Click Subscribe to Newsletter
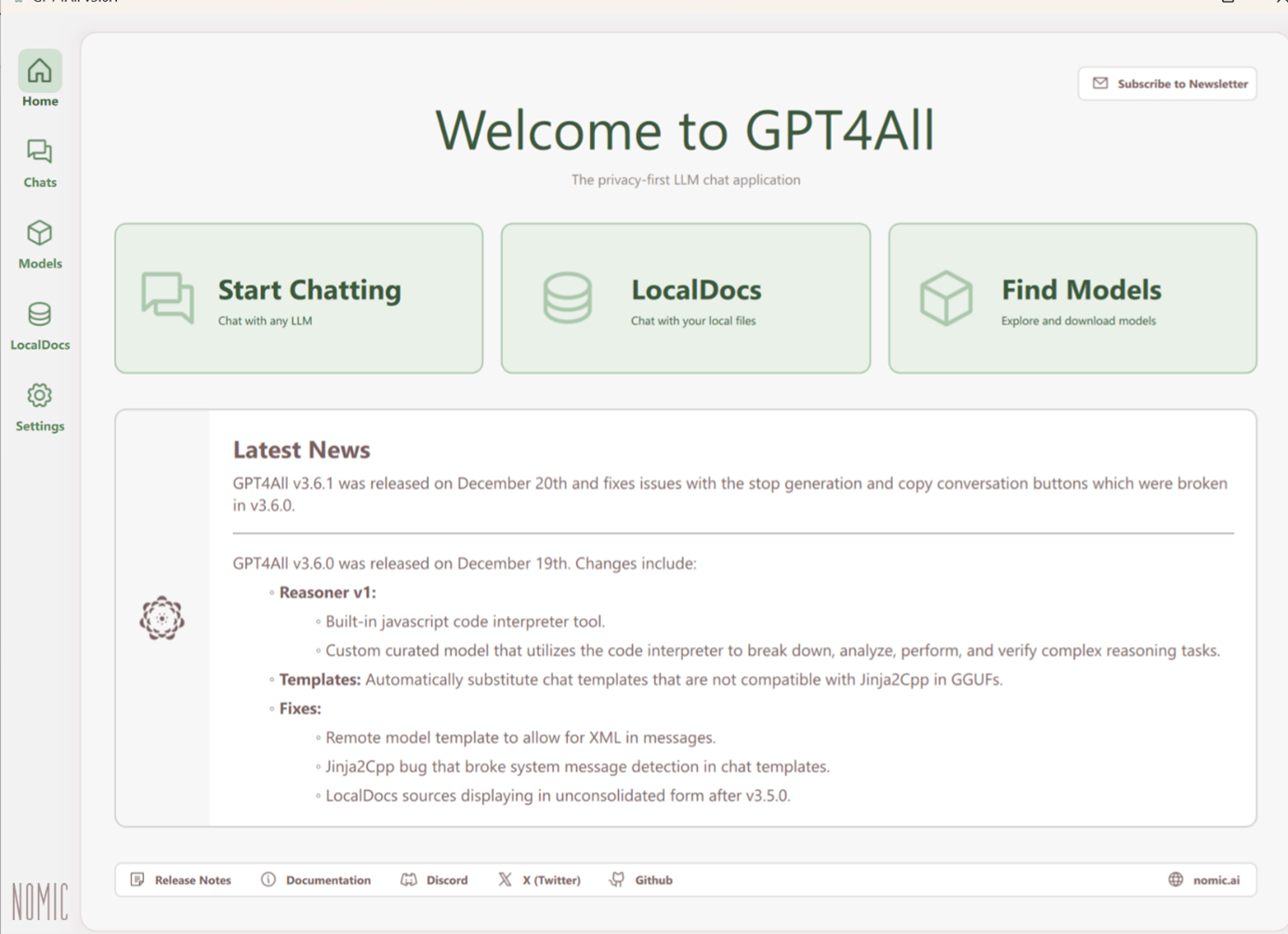The width and height of the screenshot is (1288, 934). [x=1167, y=83]
